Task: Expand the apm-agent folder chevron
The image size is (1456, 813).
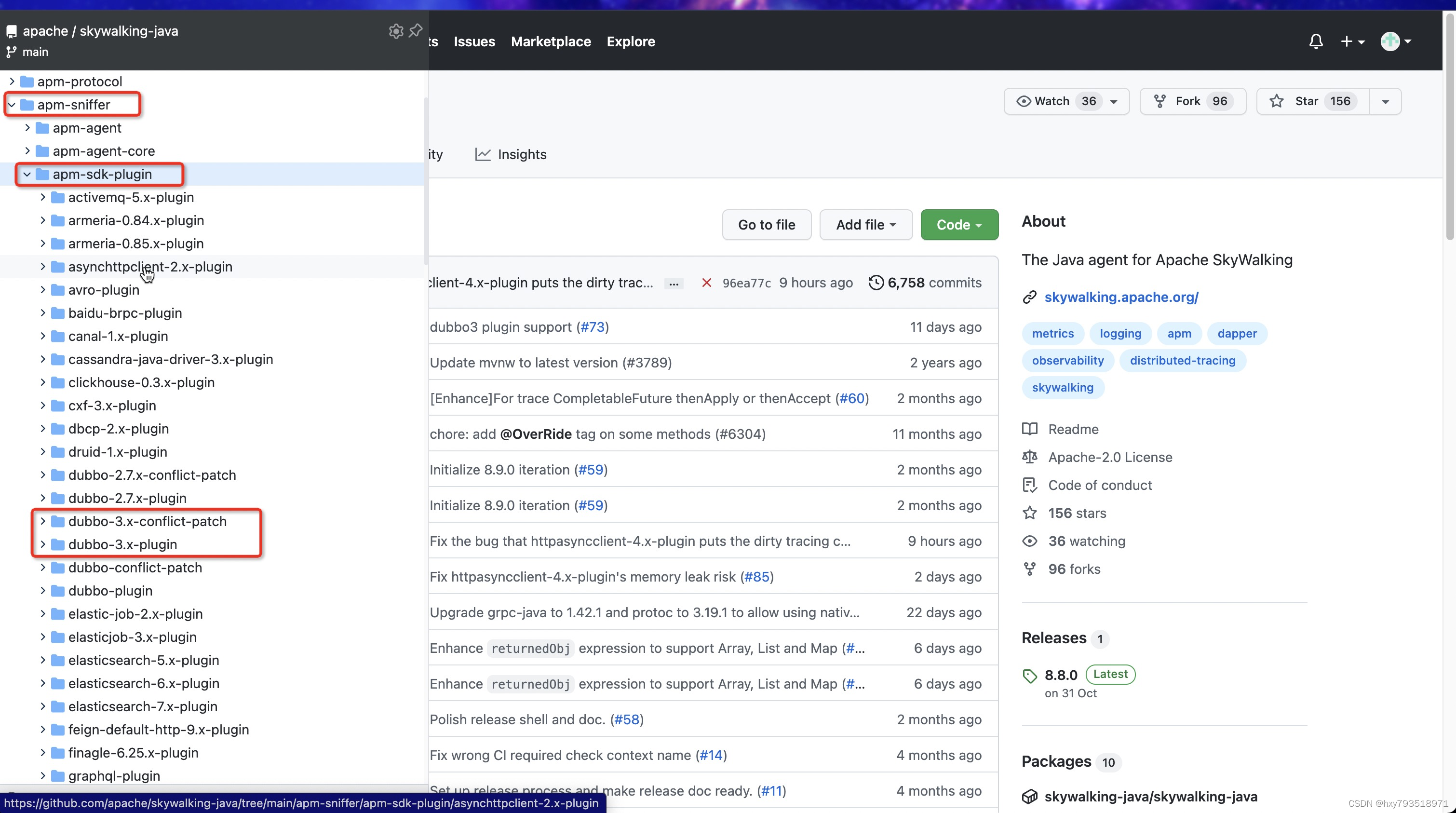Action: point(27,128)
